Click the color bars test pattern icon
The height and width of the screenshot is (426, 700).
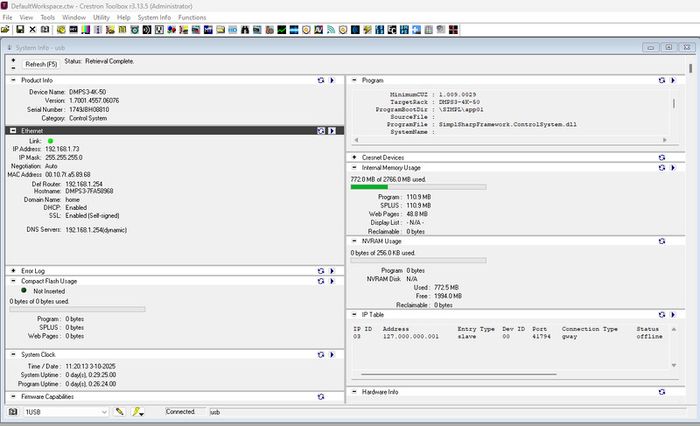pos(86,29)
